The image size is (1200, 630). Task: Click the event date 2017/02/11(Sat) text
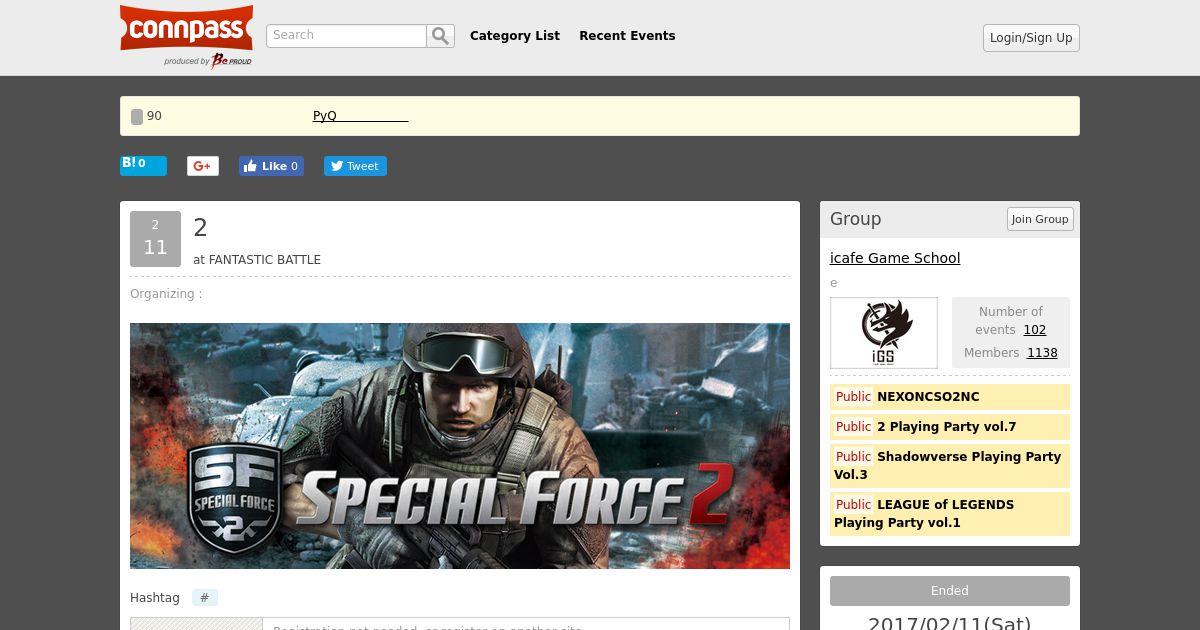(949, 623)
